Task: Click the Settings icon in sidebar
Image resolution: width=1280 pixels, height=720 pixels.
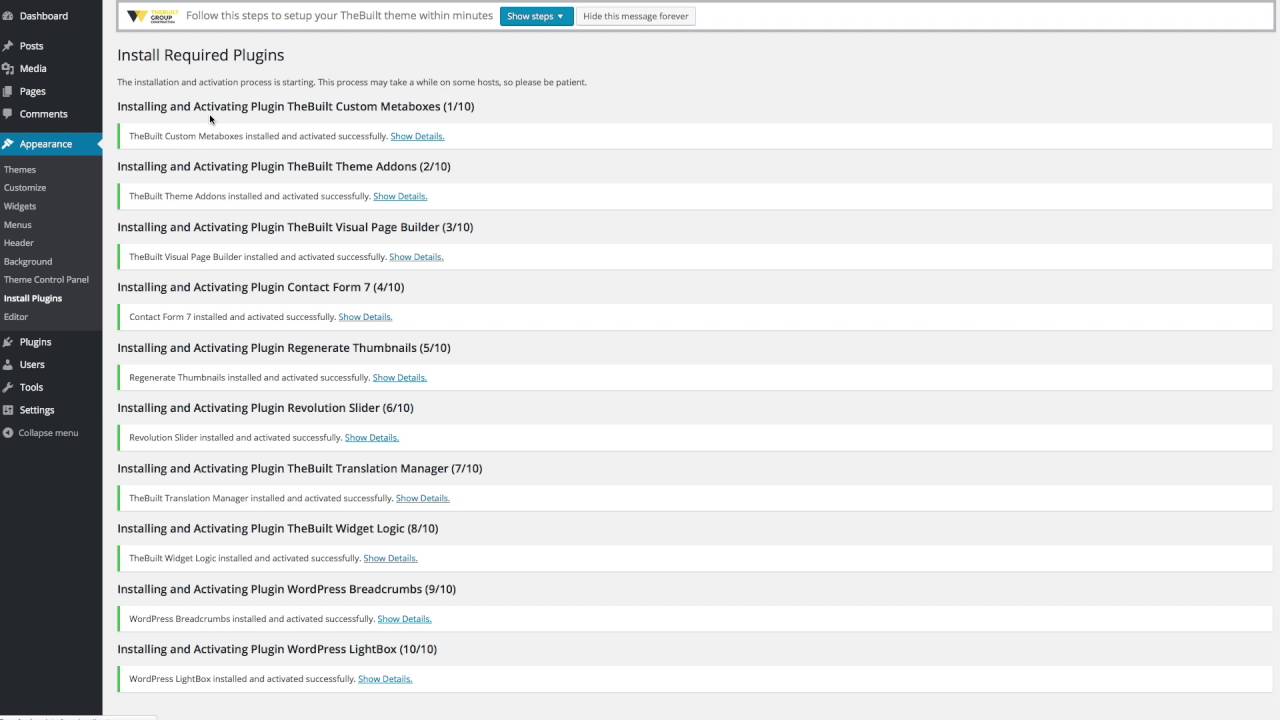Action: click(x=8, y=410)
